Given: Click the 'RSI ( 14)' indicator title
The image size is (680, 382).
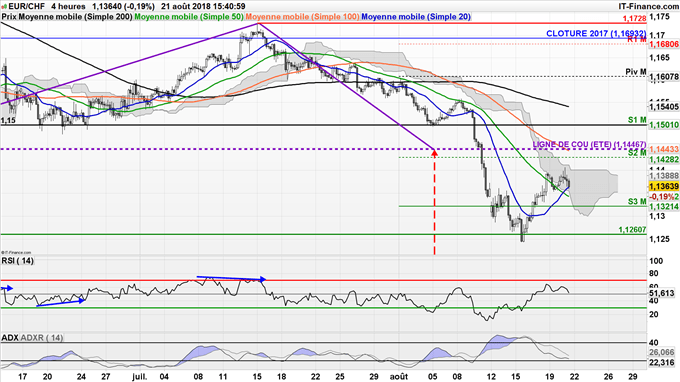Looking at the screenshot, I should click(17, 261).
